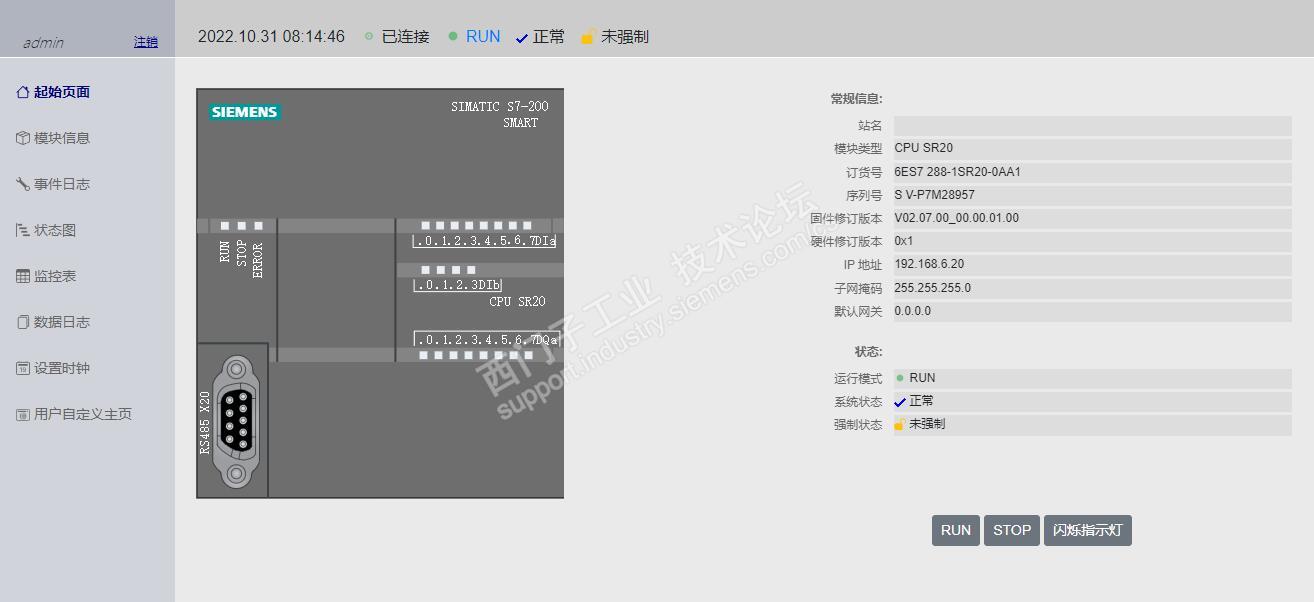This screenshot has height=602, width=1314.
Task: Click firmware version V02.07.00_00.00.01.00
Action: (956, 218)
